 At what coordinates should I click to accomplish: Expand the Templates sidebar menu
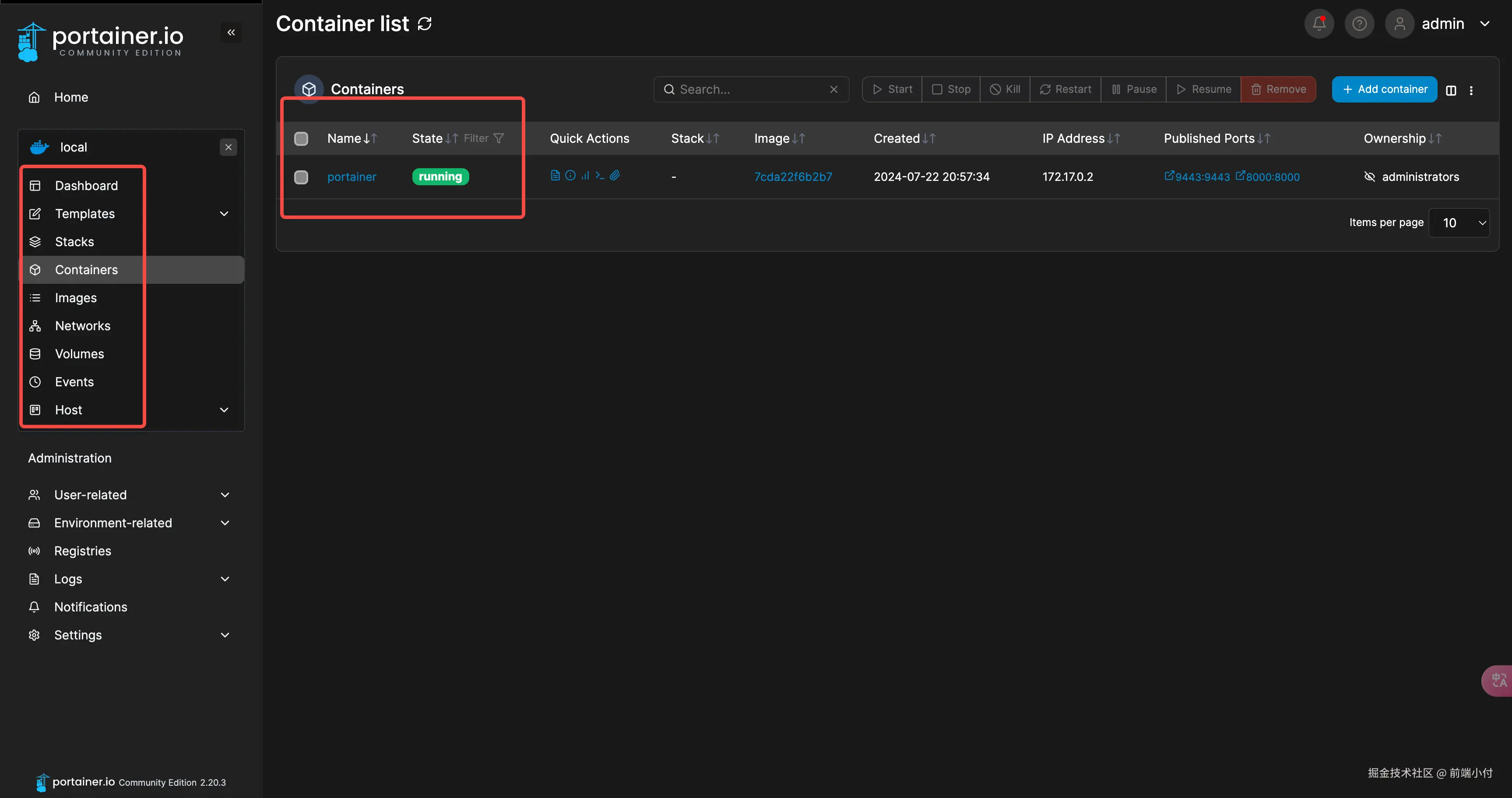(224, 214)
